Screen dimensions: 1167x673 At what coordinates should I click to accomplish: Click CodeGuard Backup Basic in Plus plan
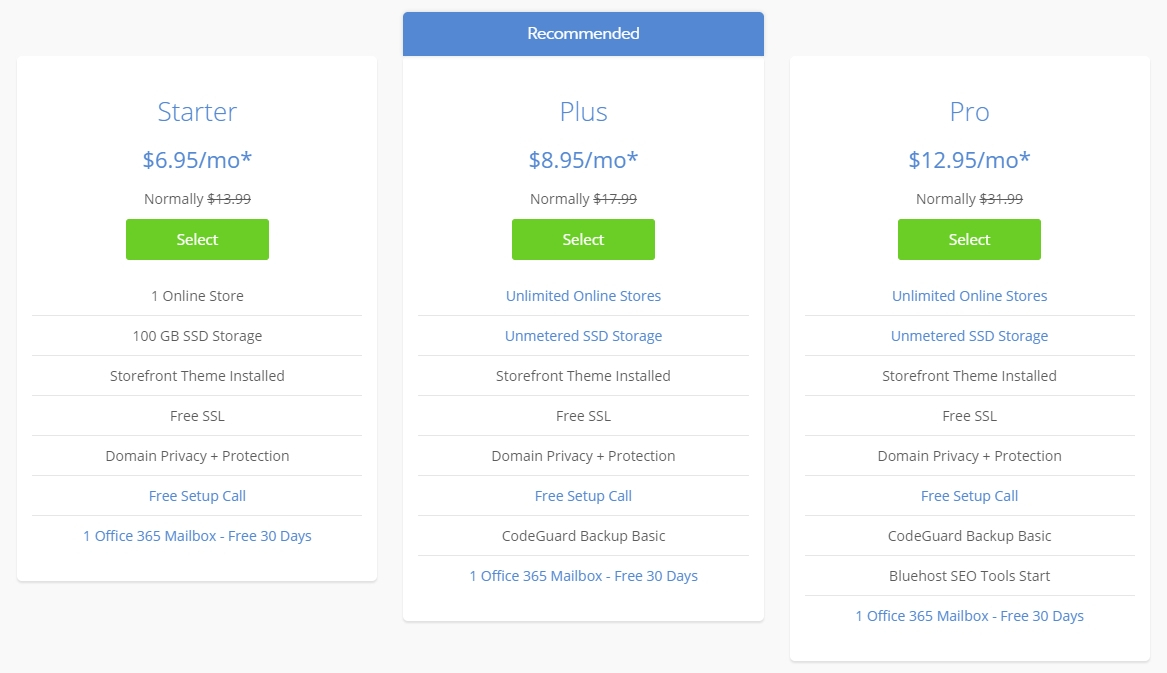click(x=584, y=536)
